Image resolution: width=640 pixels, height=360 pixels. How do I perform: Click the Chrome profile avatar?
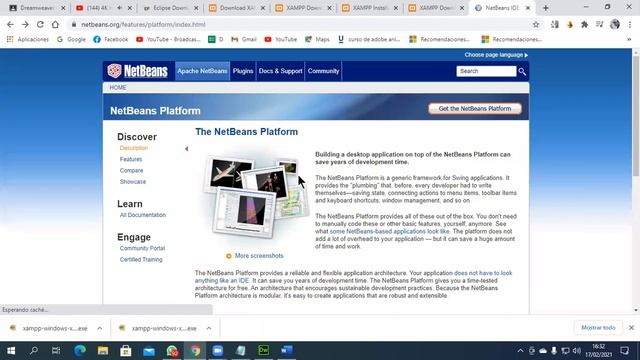point(615,24)
